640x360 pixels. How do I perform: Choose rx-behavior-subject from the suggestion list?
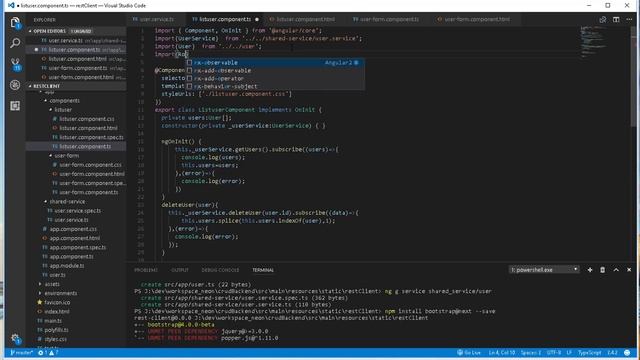(x=274, y=86)
